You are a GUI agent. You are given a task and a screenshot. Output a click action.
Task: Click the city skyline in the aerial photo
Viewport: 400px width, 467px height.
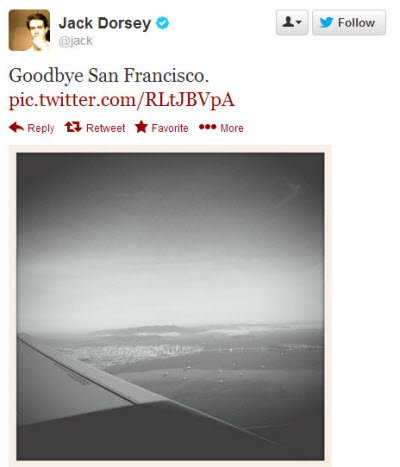(x=140, y=353)
